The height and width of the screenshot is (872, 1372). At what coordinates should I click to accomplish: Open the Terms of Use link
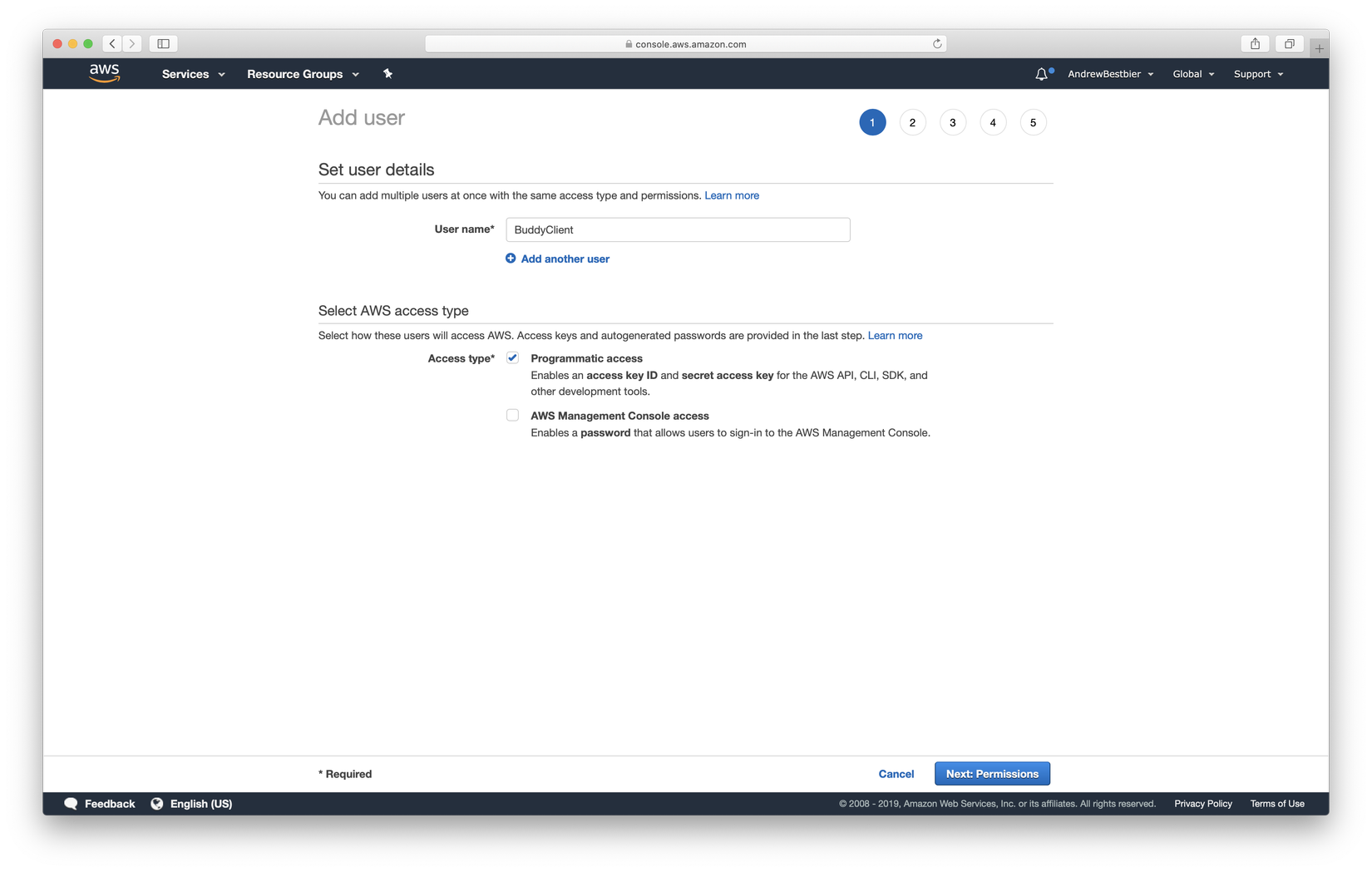pyautogui.click(x=1277, y=804)
